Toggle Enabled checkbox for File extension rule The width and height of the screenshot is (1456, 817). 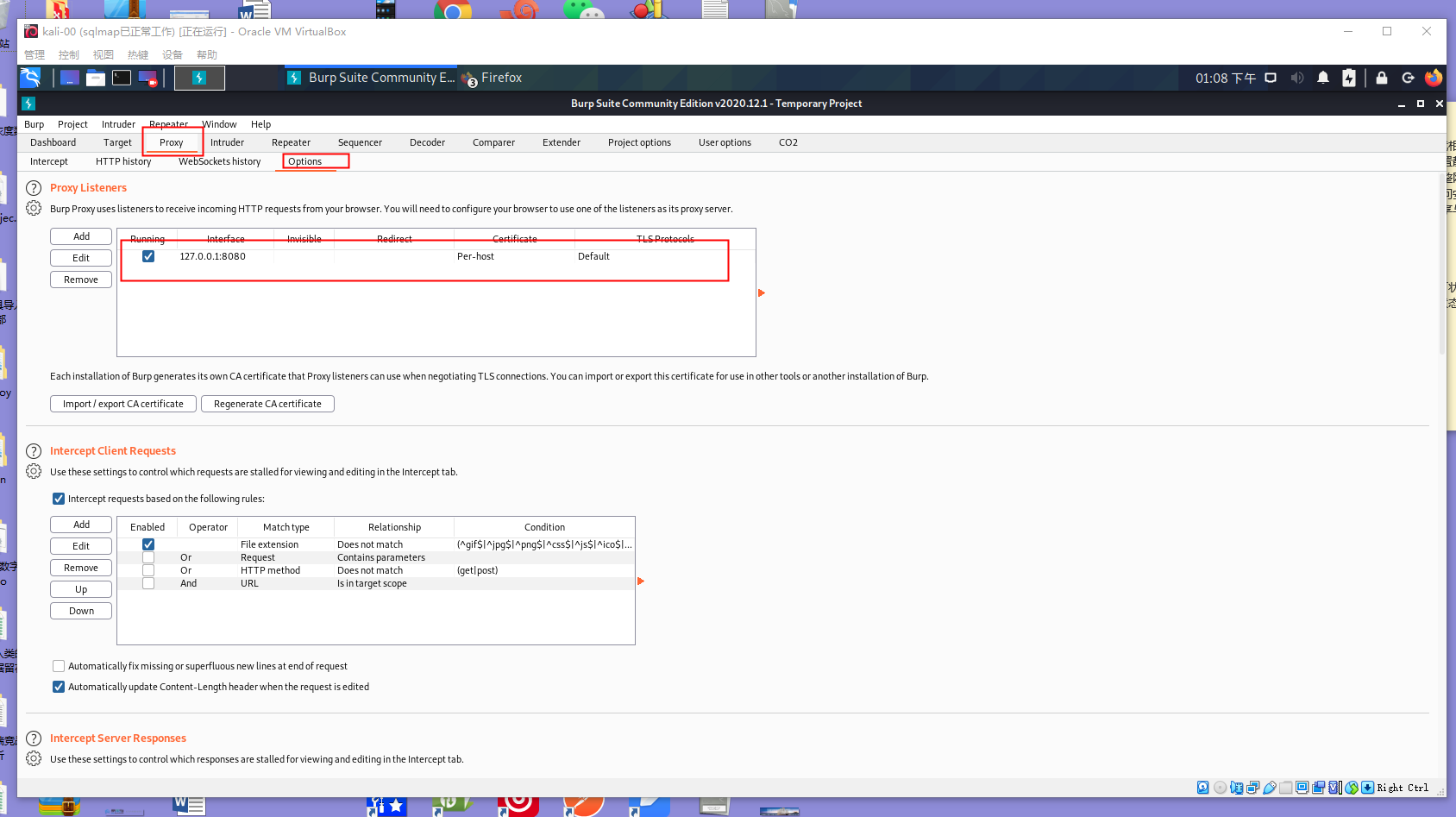click(x=148, y=544)
